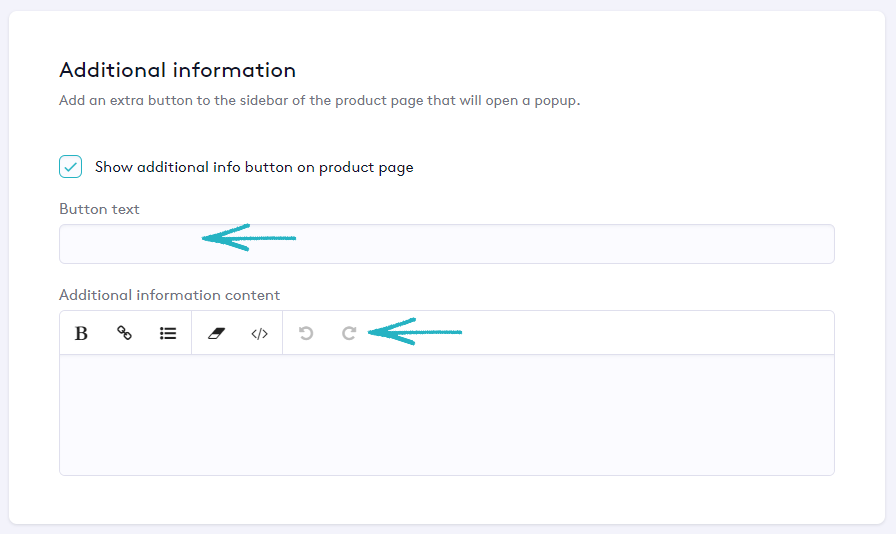Click the empty right side of the editor toolbar
The image size is (896, 534).
pos(650,333)
